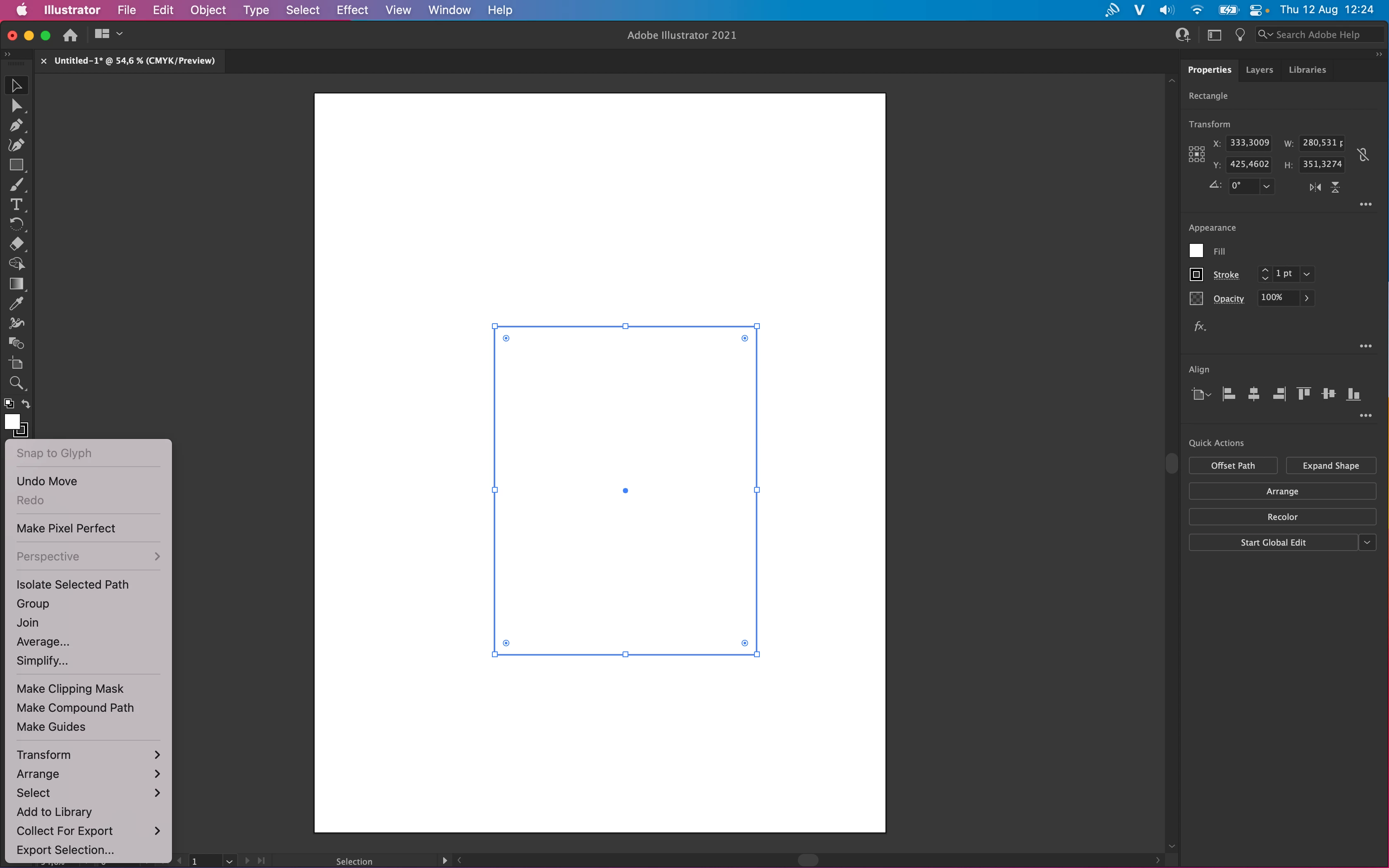This screenshot has width=1389, height=868.
Task: Choose the Eyedropper tool
Action: point(16,303)
